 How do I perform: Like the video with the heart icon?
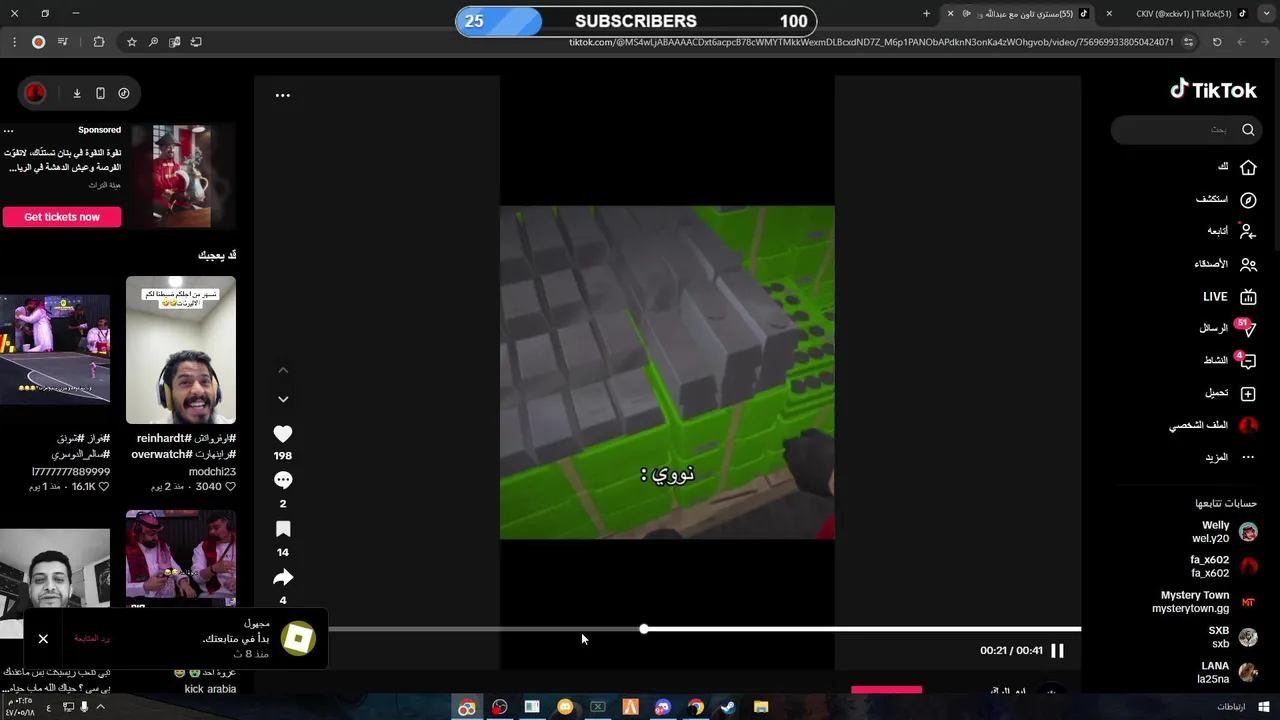[x=283, y=434]
